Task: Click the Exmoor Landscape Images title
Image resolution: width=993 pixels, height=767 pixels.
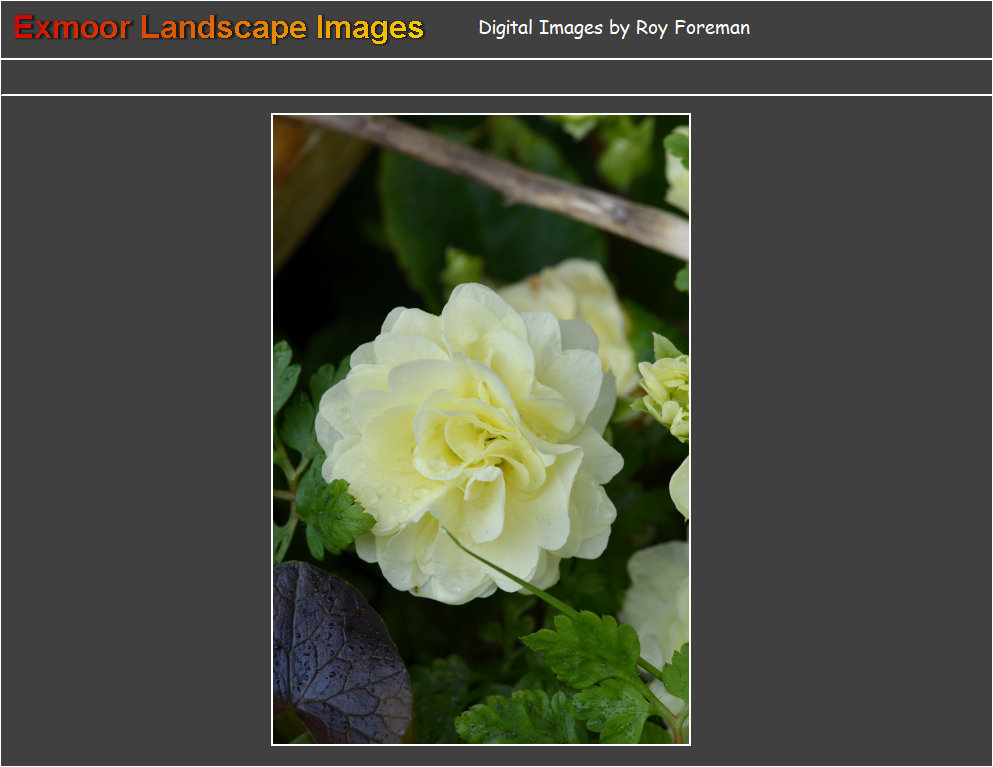Action: [219, 28]
